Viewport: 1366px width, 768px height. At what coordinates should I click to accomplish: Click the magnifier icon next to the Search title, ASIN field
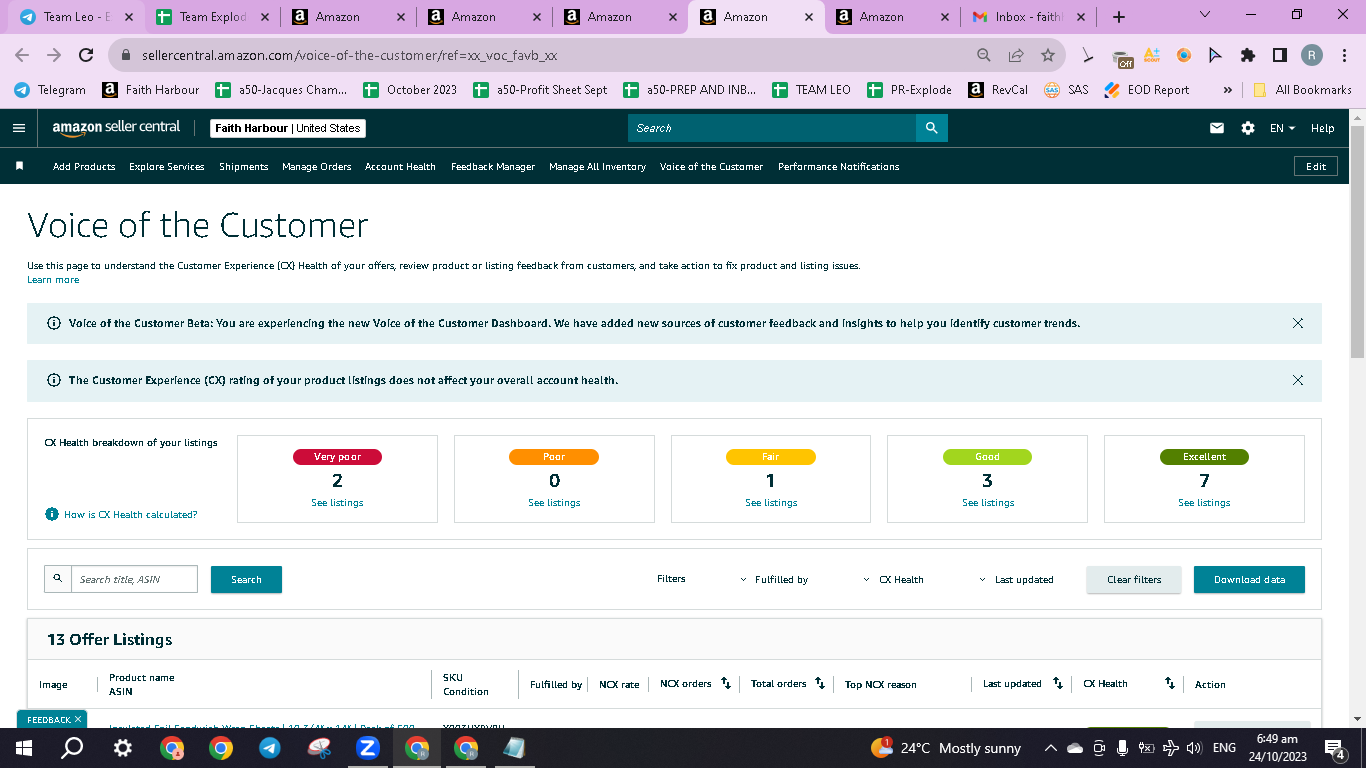(x=58, y=579)
